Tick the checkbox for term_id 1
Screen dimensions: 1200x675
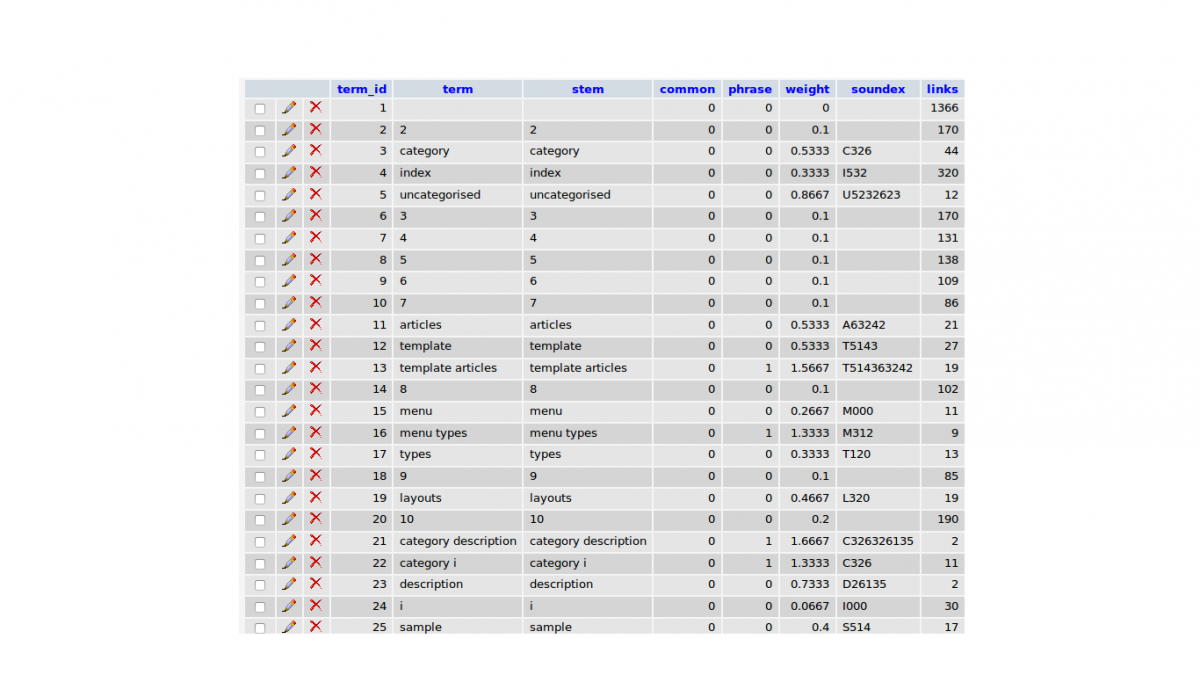[x=260, y=108]
